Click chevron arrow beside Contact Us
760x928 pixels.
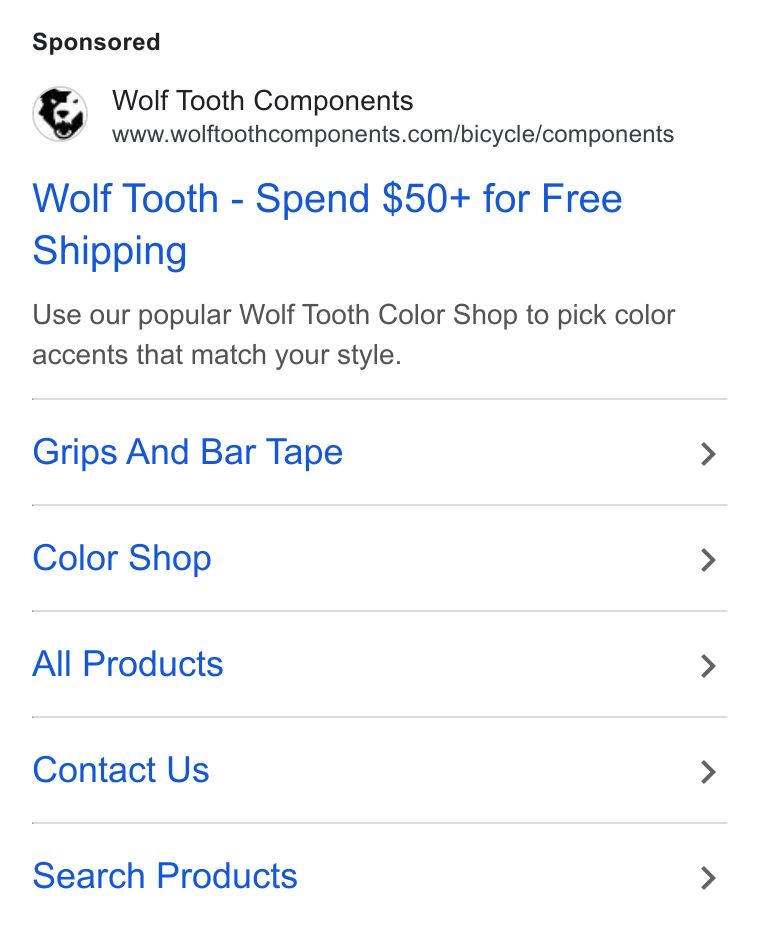click(x=708, y=772)
